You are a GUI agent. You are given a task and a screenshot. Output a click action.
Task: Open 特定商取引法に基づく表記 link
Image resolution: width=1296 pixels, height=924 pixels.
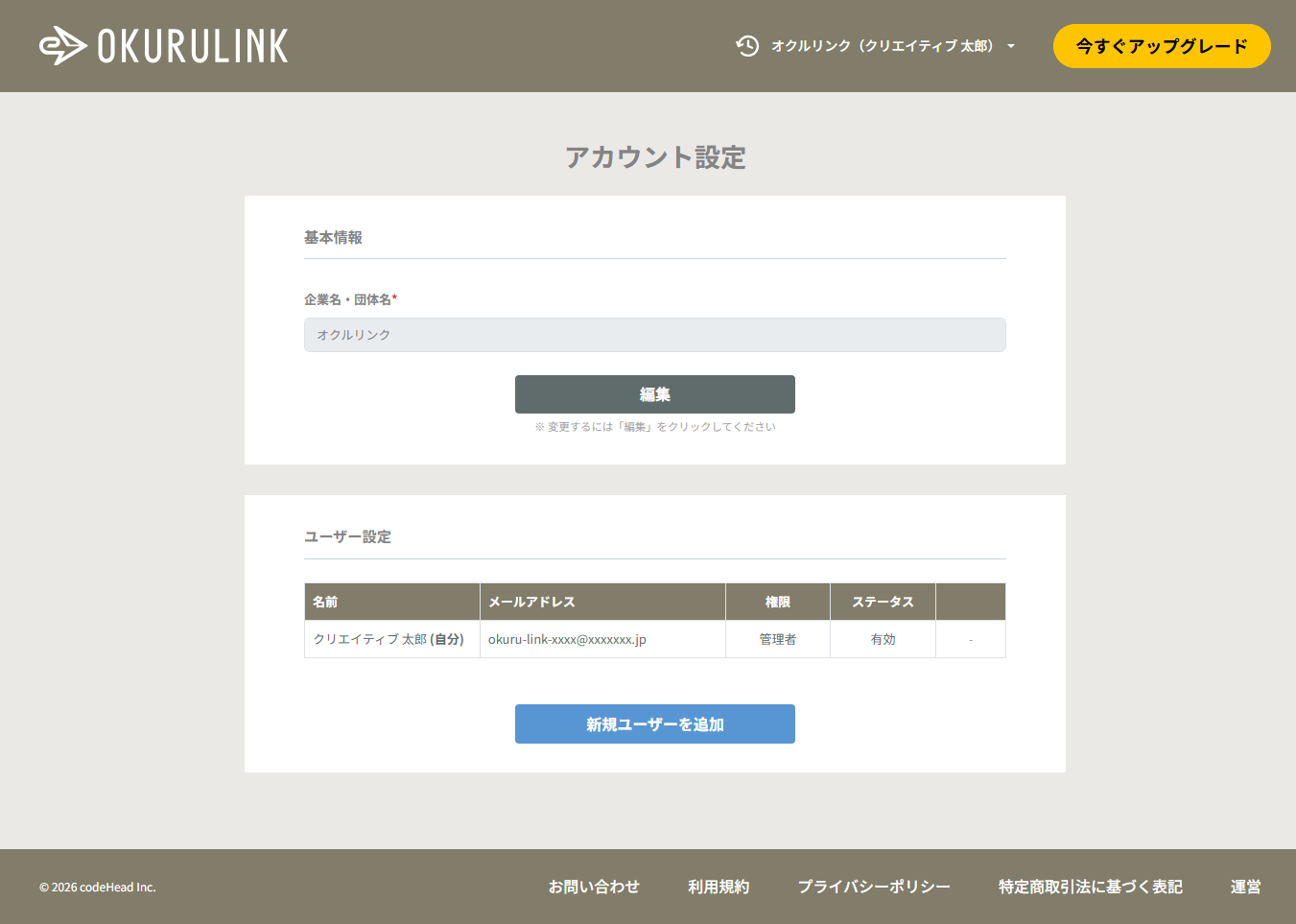[1090, 887]
